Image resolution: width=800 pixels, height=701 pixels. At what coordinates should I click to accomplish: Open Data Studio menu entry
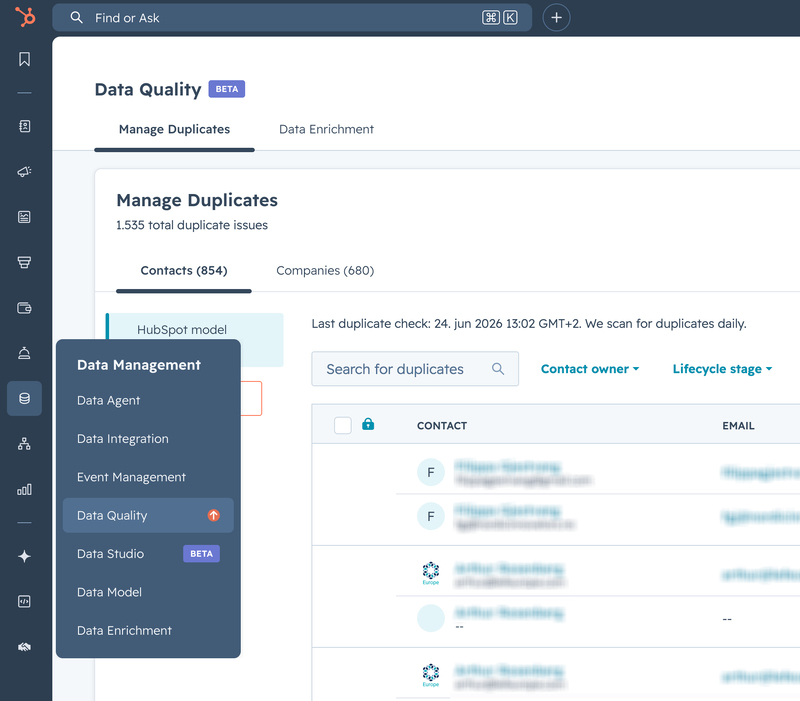click(x=148, y=554)
